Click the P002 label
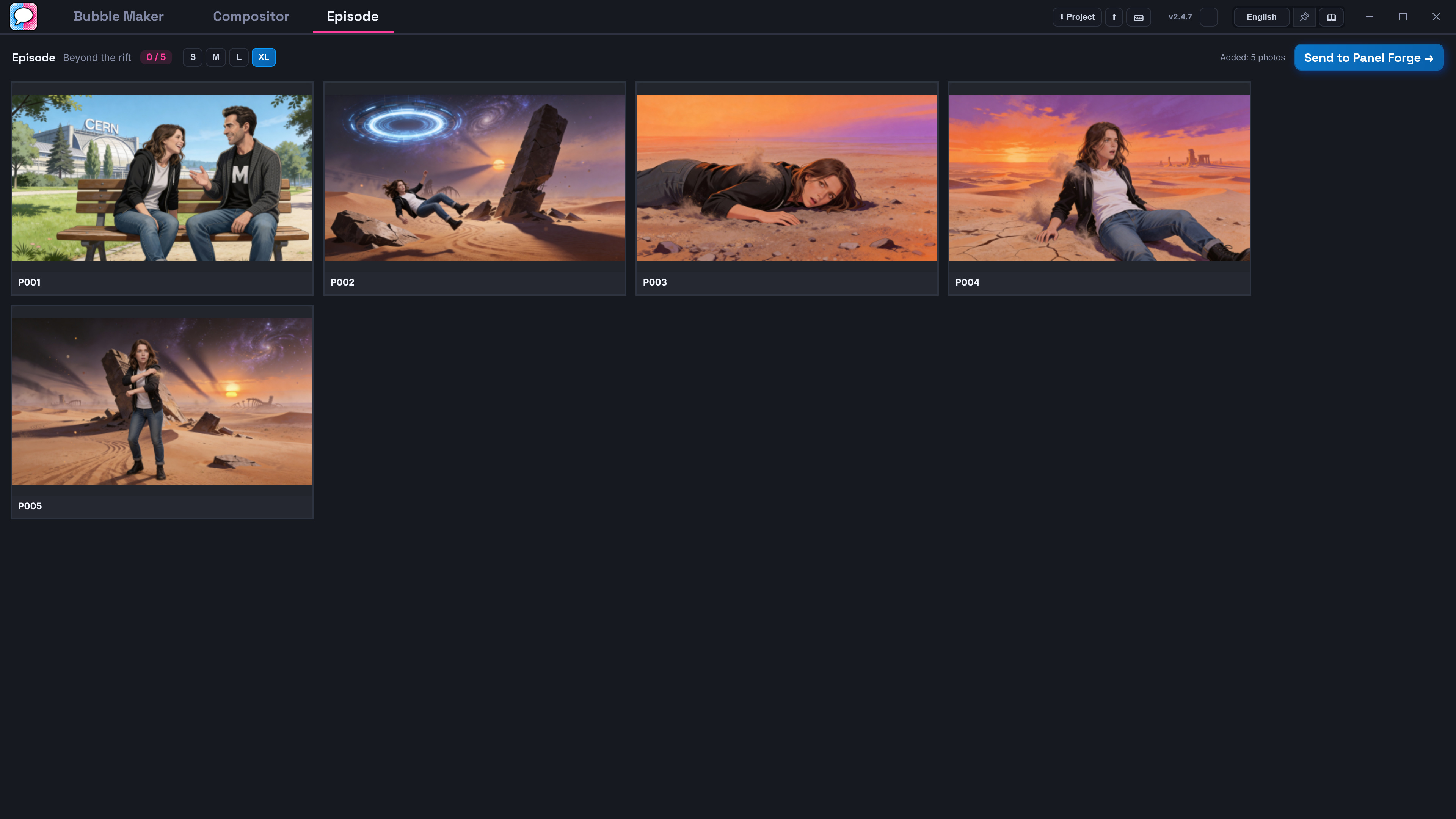 [342, 282]
